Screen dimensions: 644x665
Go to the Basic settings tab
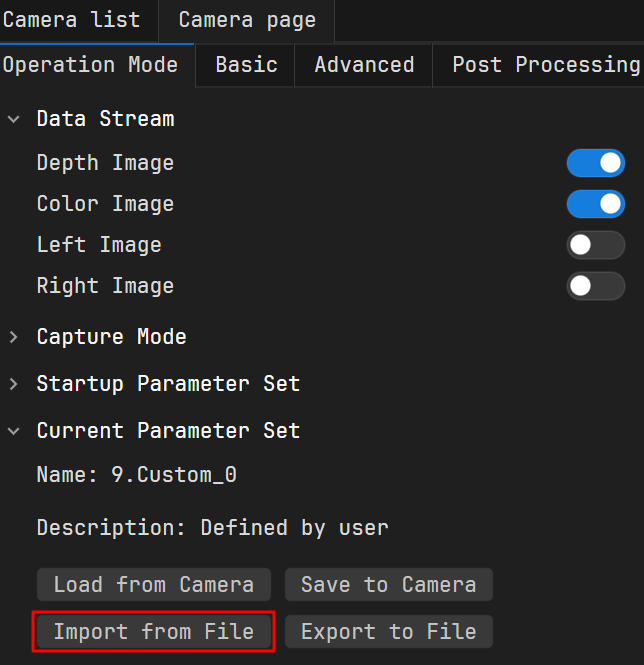[x=246, y=65]
